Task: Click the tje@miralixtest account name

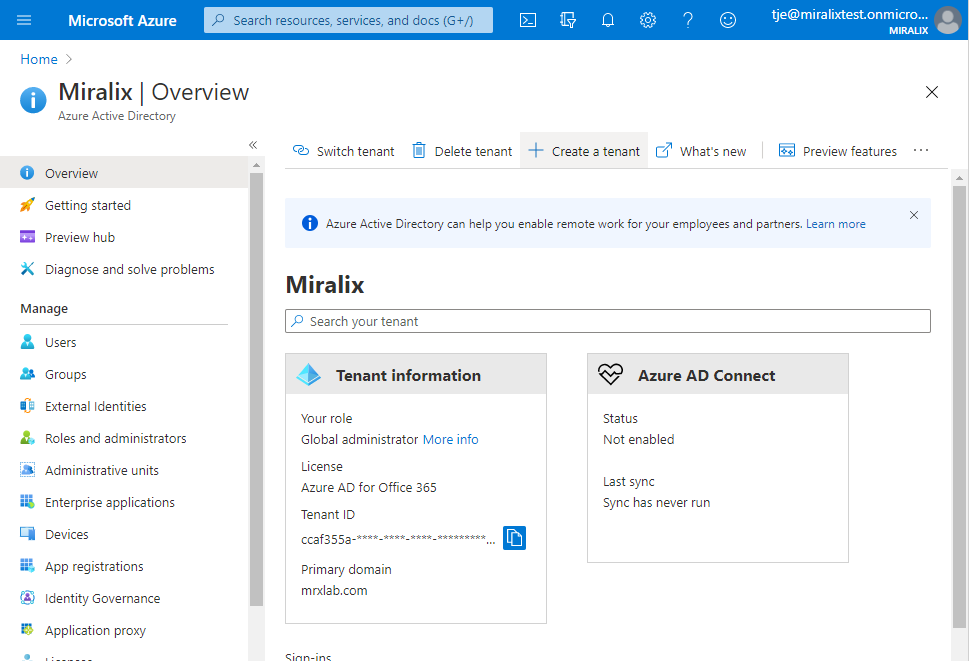Action: (x=850, y=14)
